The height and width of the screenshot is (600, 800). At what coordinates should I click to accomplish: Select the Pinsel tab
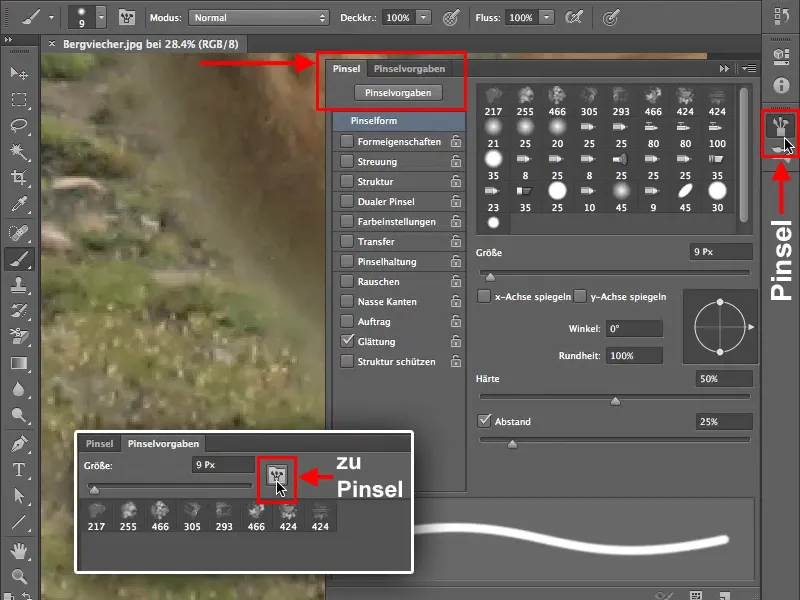(x=346, y=68)
